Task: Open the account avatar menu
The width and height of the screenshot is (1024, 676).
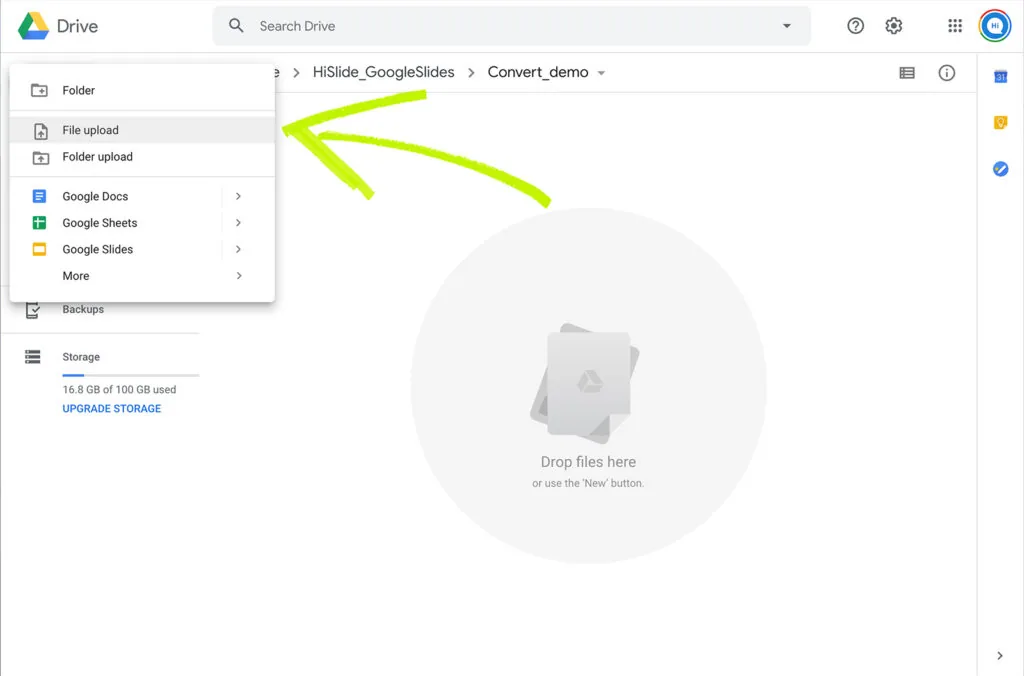Action: coord(995,26)
